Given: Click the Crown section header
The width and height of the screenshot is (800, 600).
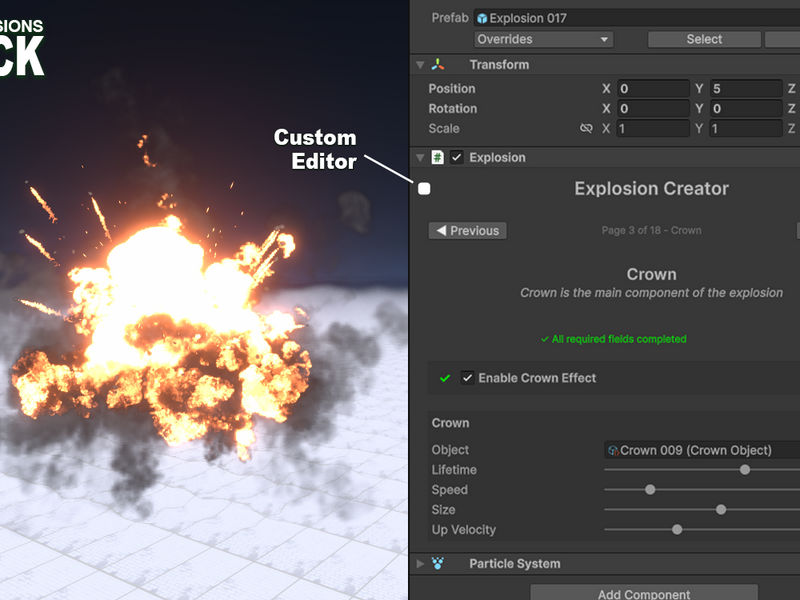Looking at the screenshot, I should 451,423.
